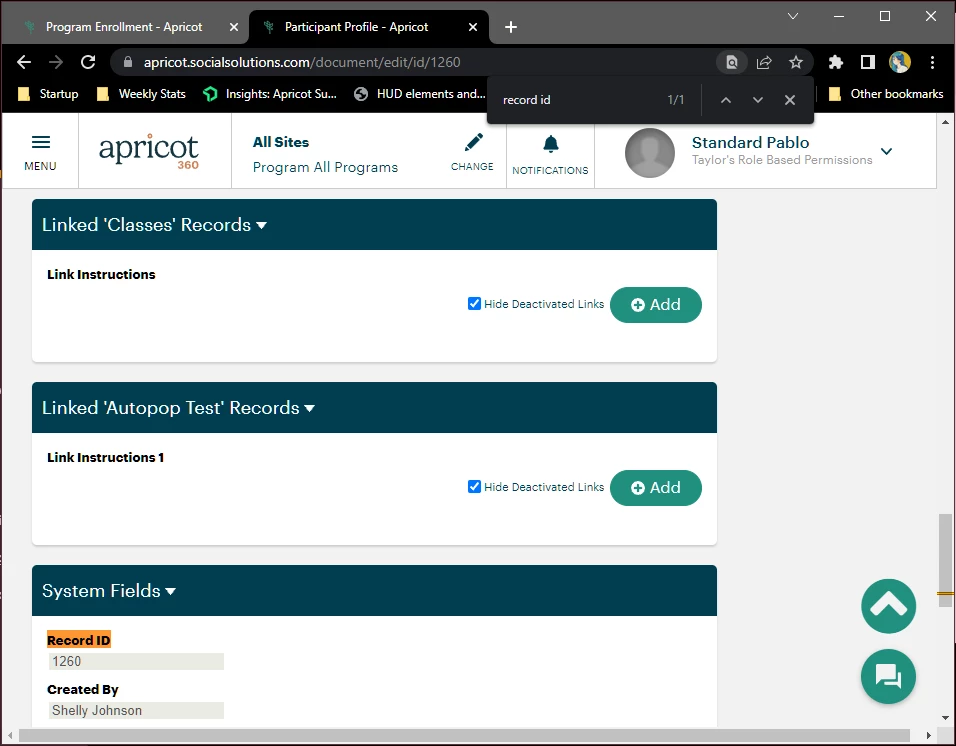Reload the page
956x746 pixels.
(88, 62)
